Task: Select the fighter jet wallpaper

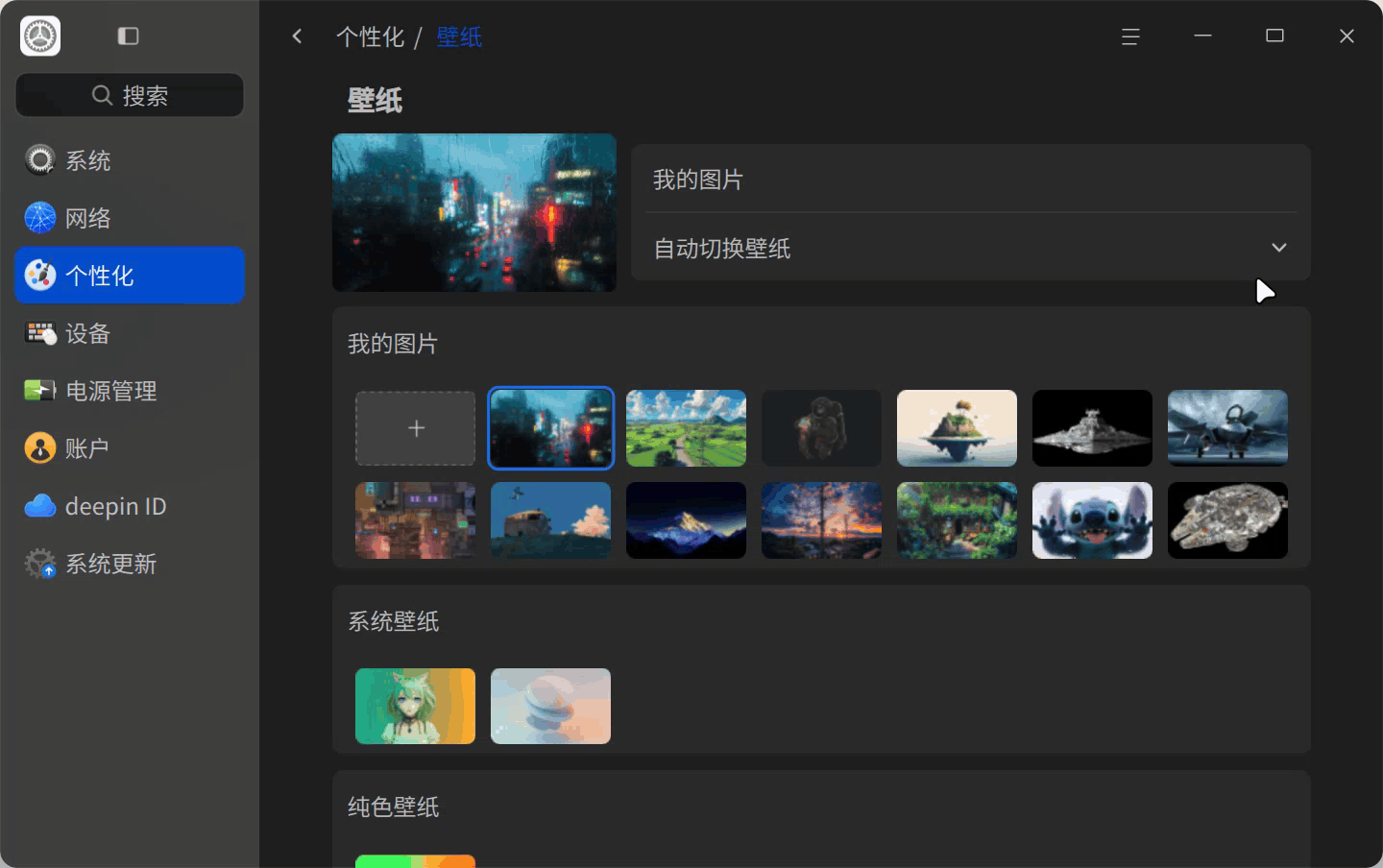Action: tap(1227, 428)
